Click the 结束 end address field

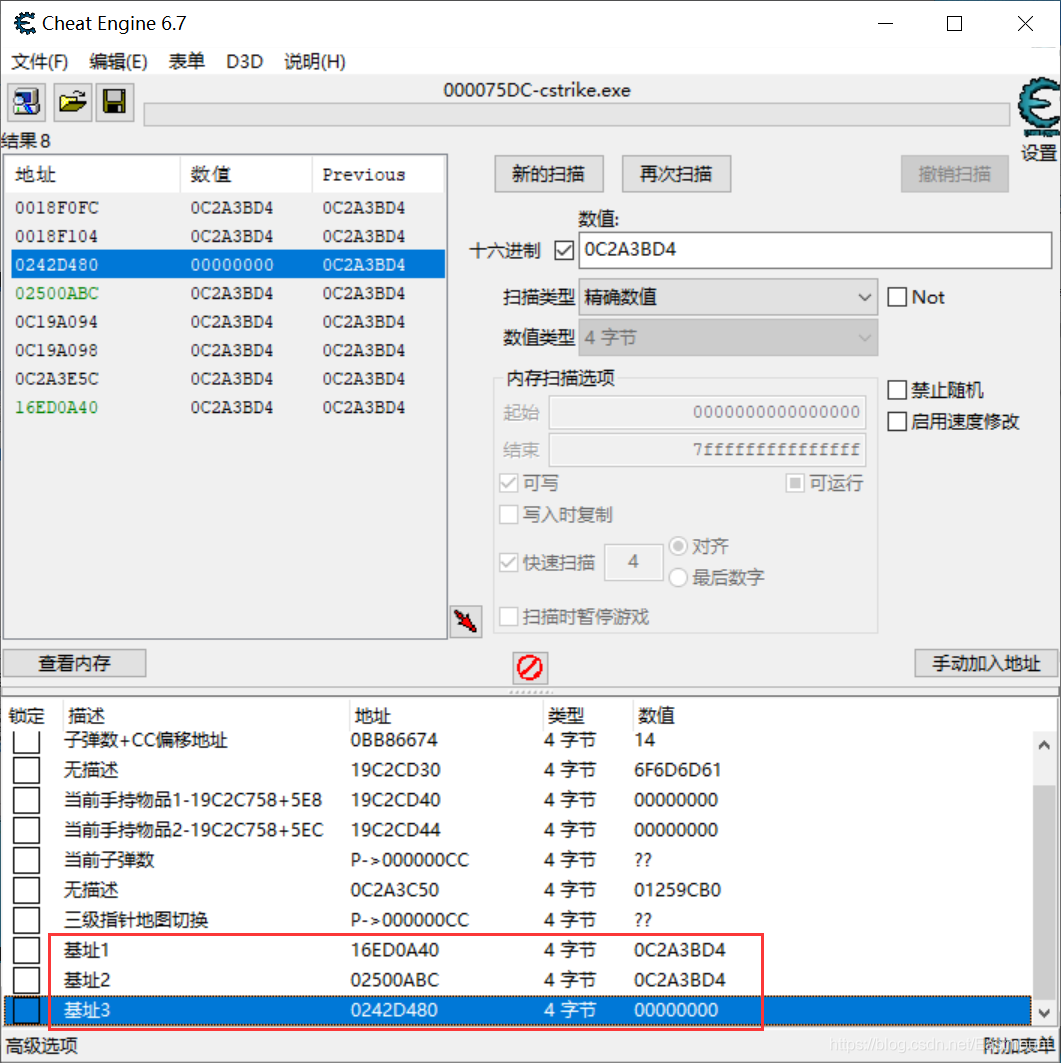[707, 450]
